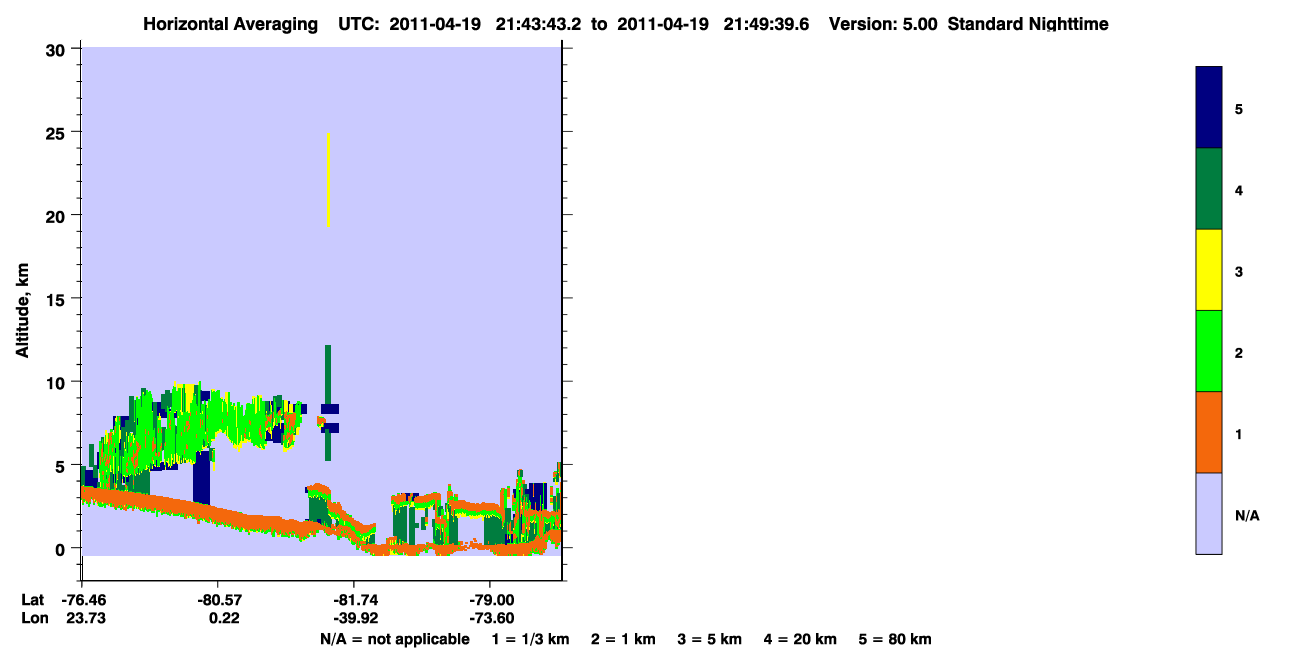Click legend text '5 = 80 km'
1300x667 pixels.
point(895,639)
